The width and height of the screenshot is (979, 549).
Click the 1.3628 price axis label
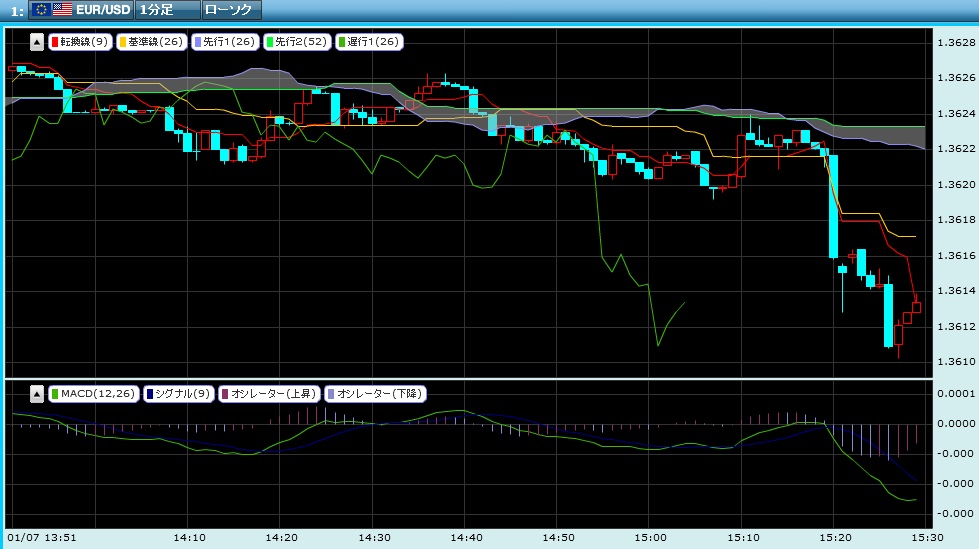(x=956, y=42)
